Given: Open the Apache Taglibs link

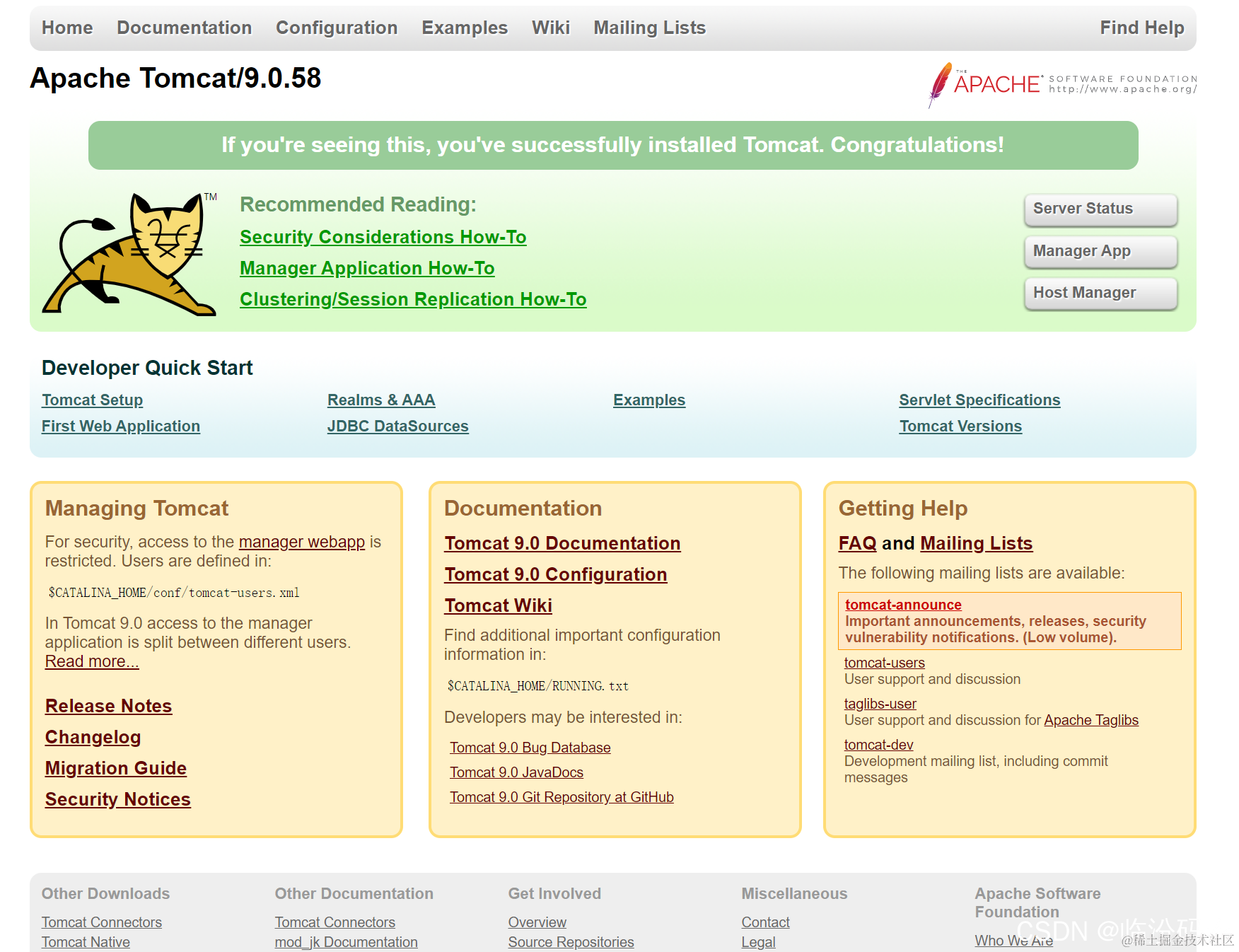Looking at the screenshot, I should (x=1091, y=720).
